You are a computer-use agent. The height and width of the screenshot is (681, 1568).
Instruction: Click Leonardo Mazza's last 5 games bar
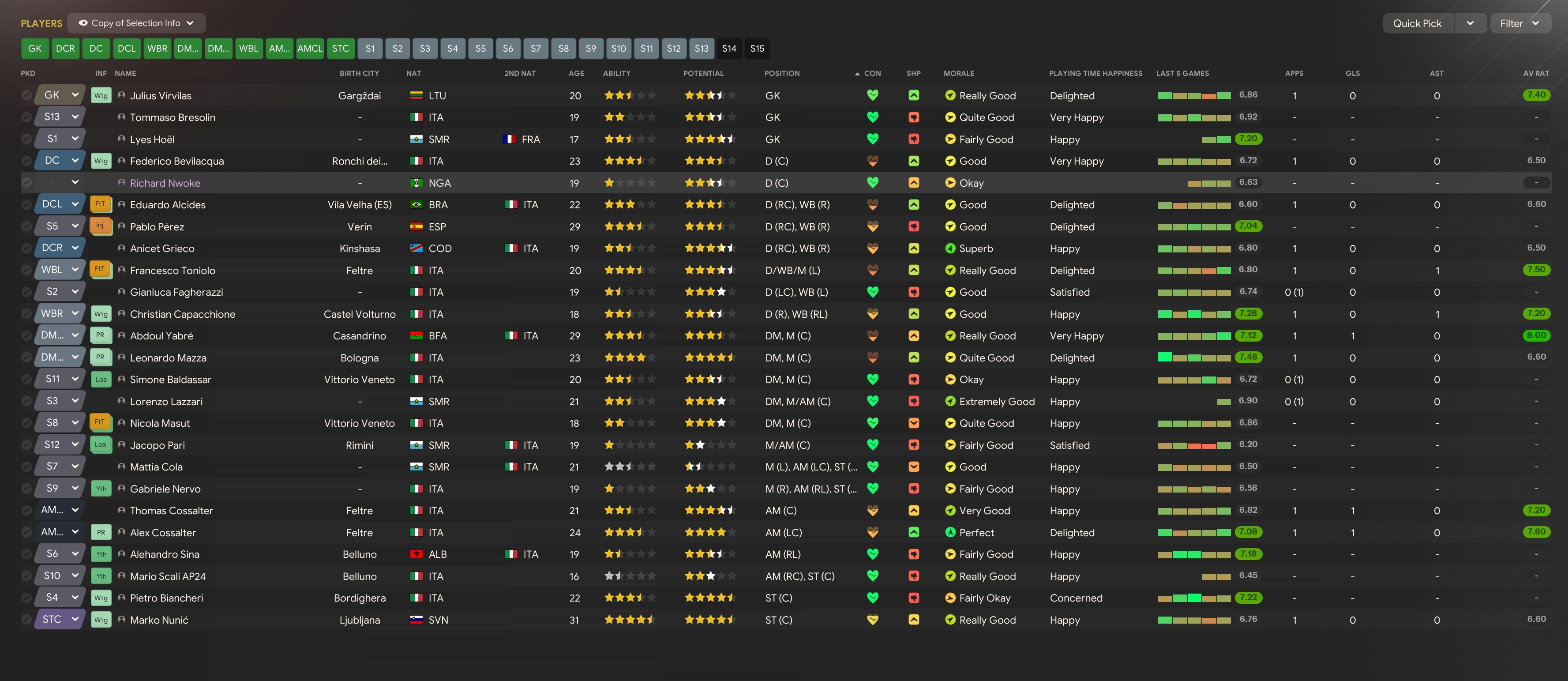[x=1194, y=357]
